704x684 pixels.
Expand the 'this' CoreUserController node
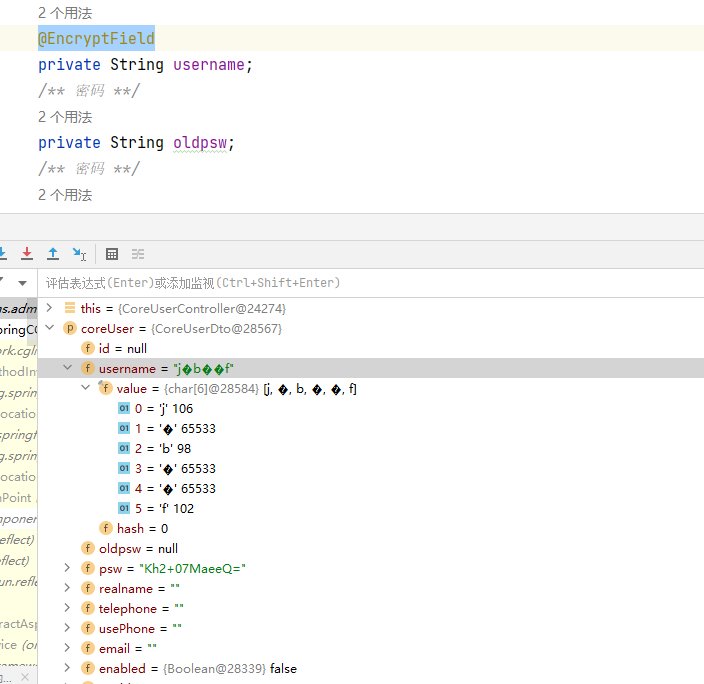[x=50, y=308]
